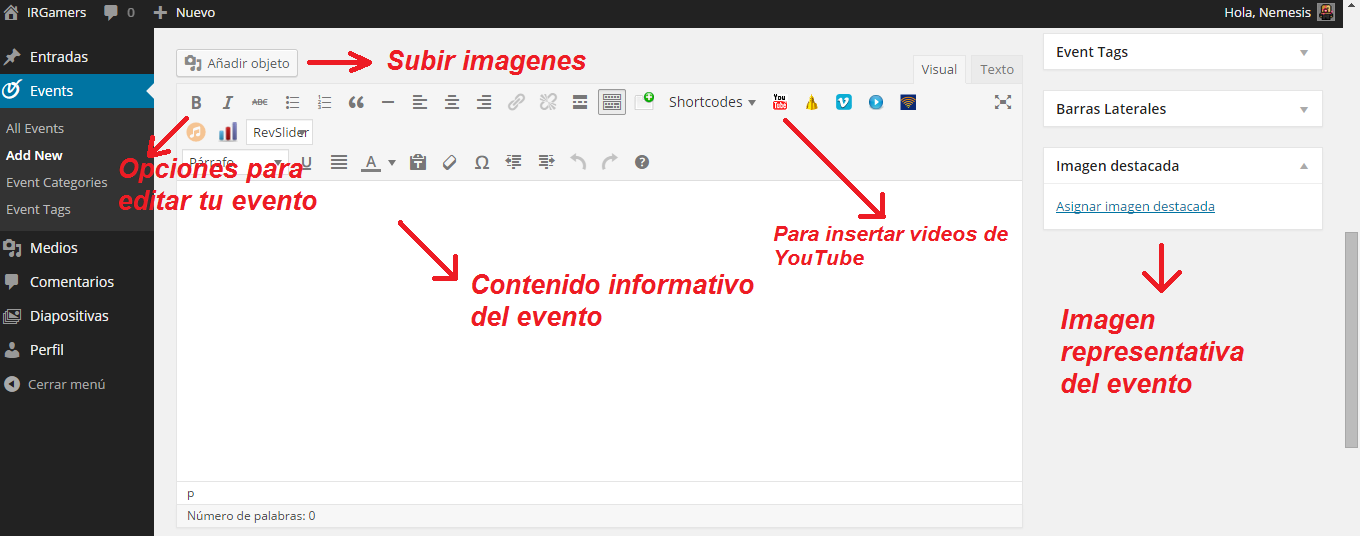Toggle italic text formatting
This screenshot has width=1366, height=536.
(228, 102)
